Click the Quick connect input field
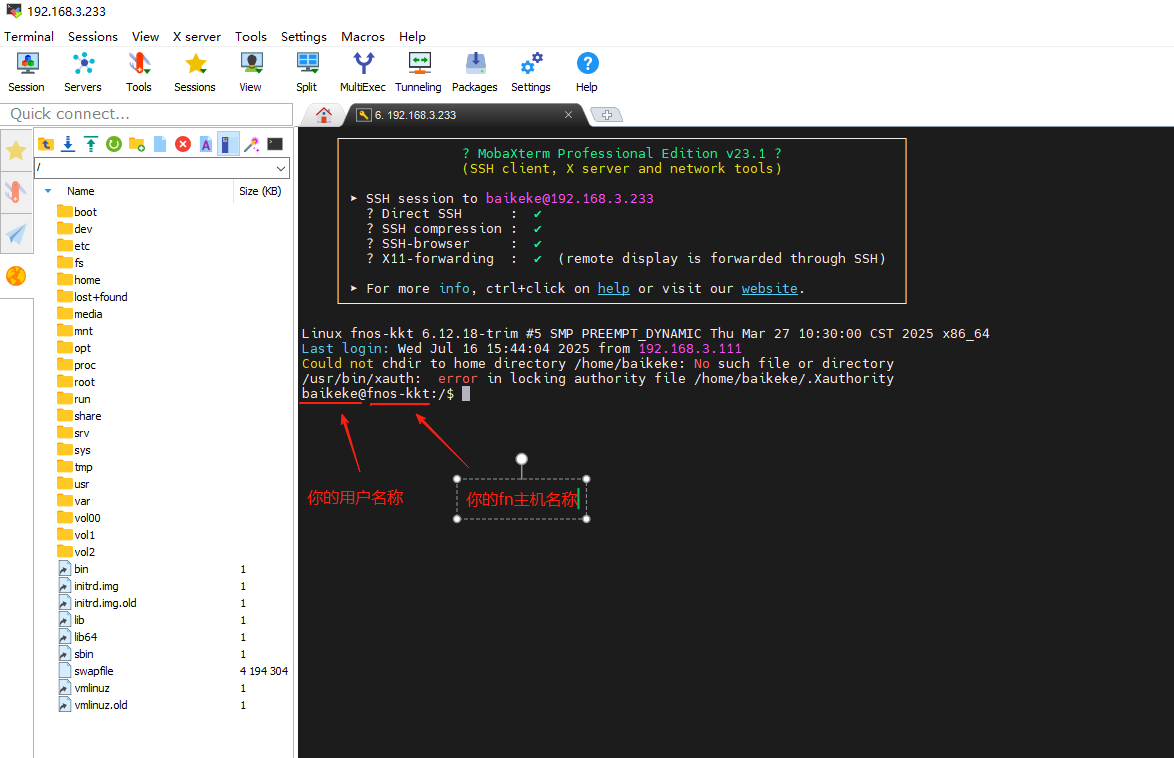The width and height of the screenshot is (1174, 758). (x=146, y=114)
